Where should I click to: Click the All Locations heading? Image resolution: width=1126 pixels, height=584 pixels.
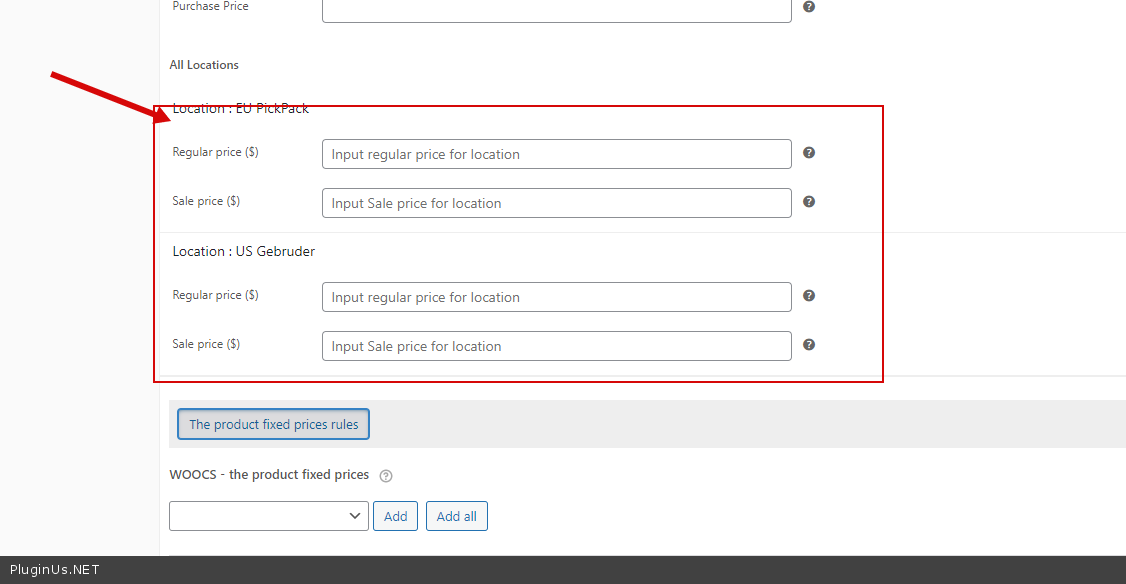(x=204, y=65)
